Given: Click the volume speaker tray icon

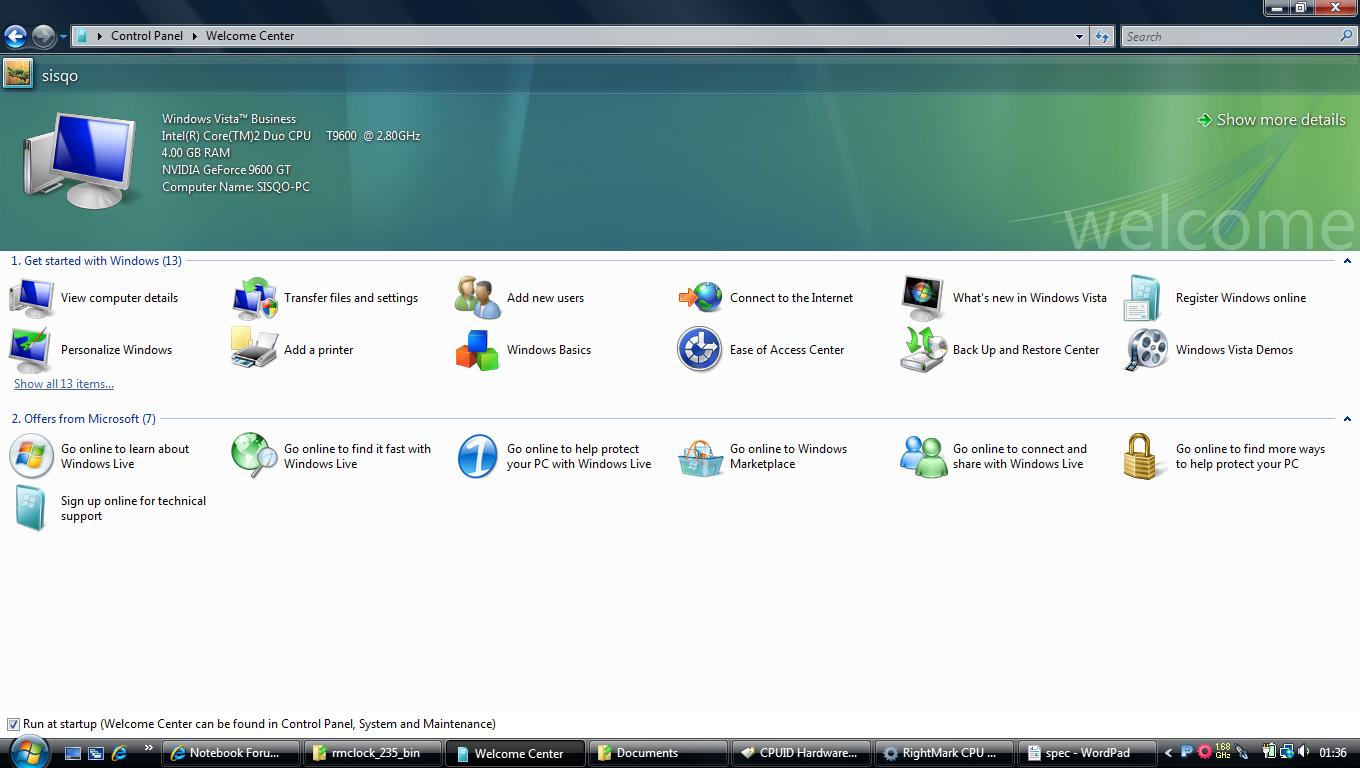Looking at the screenshot, I should pyautogui.click(x=1303, y=752).
